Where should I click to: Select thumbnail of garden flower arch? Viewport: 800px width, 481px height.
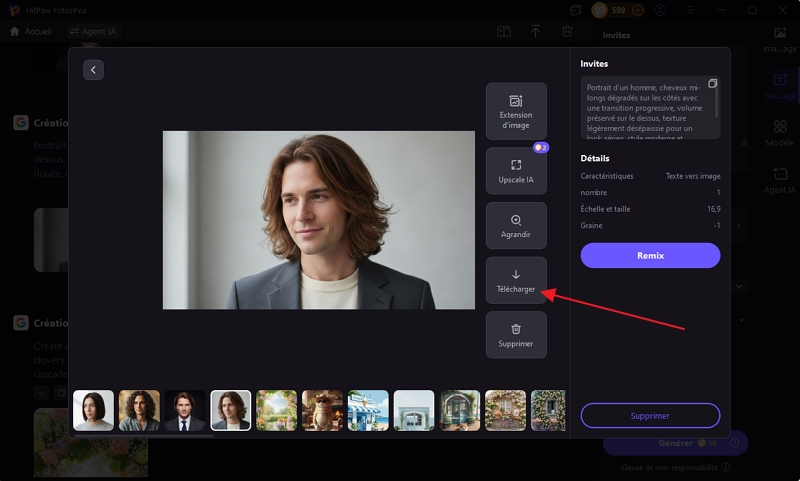277,410
